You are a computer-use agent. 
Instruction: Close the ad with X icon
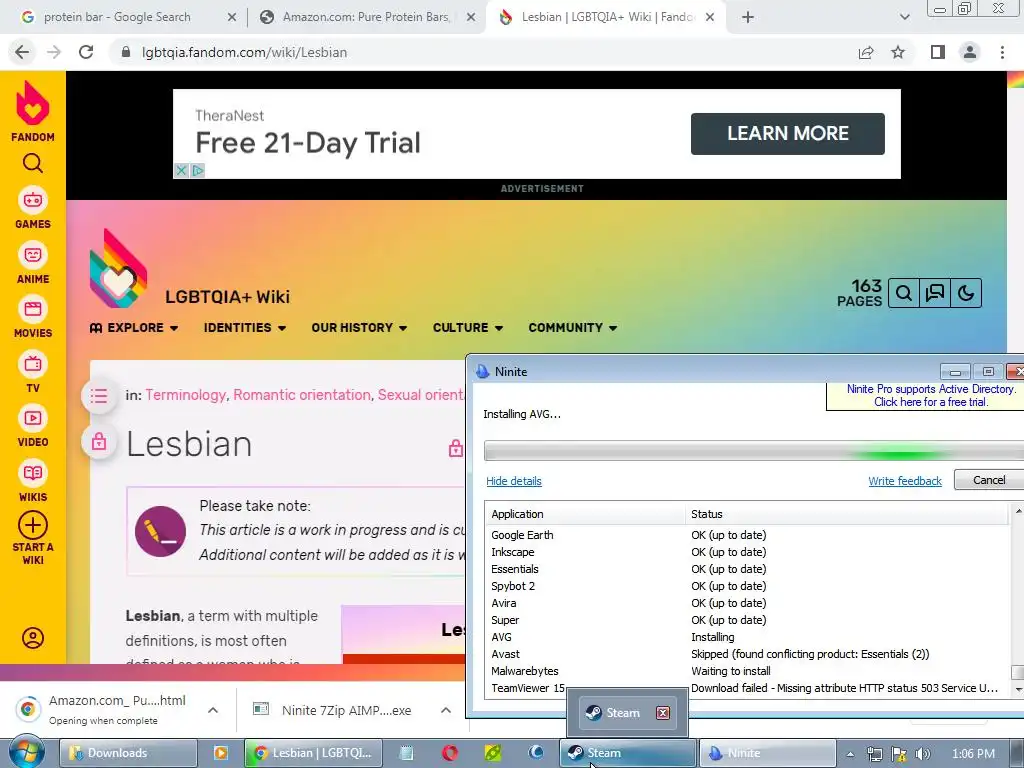[182, 170]
